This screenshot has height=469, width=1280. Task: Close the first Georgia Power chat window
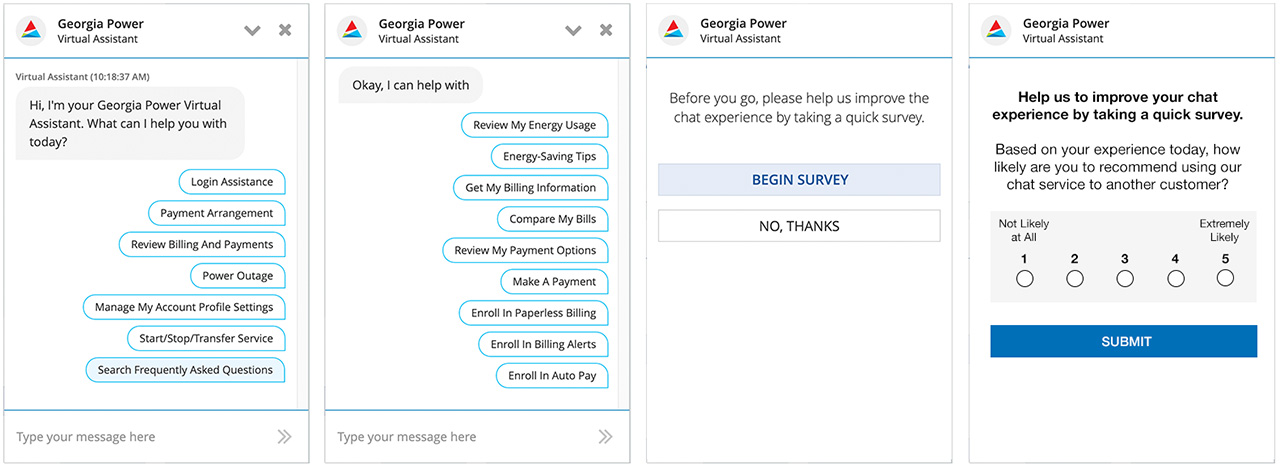click(x=285, y=30)
